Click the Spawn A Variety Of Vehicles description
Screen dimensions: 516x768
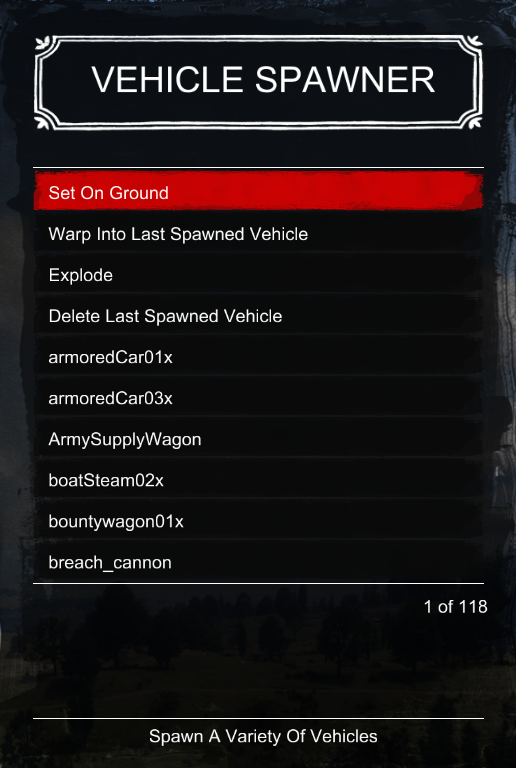pyautogui.click(x=263, y=736)
